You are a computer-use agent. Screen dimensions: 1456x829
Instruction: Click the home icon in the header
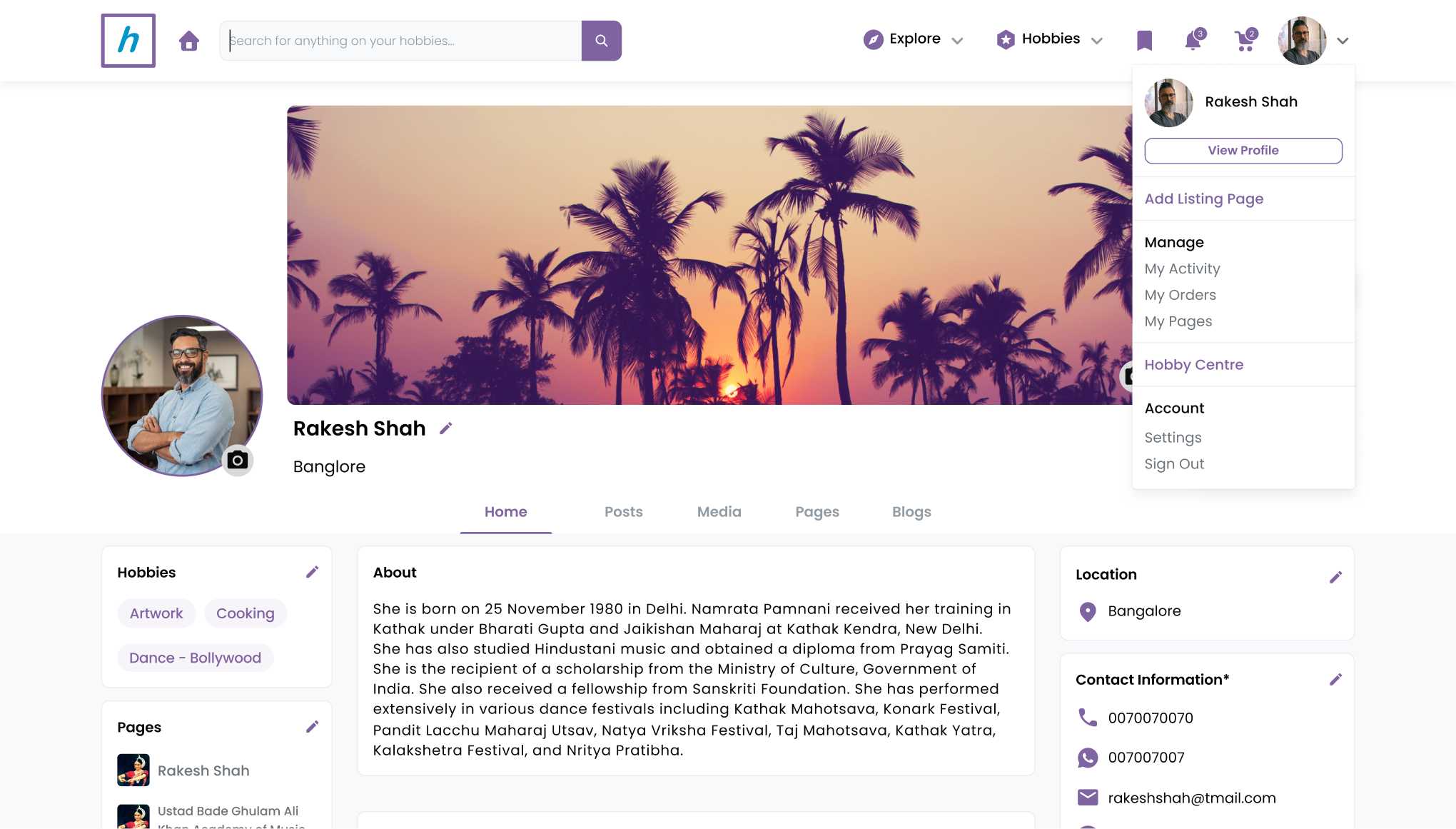(188, 41)
